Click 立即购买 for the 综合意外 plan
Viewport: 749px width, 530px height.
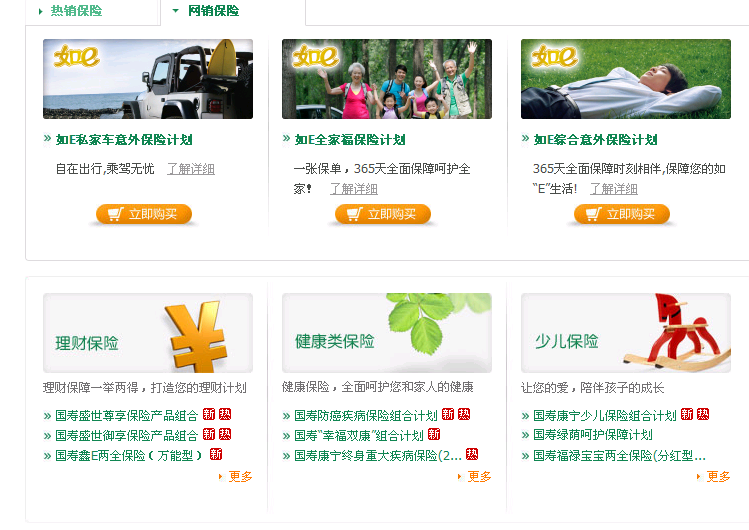coord(621,214)
